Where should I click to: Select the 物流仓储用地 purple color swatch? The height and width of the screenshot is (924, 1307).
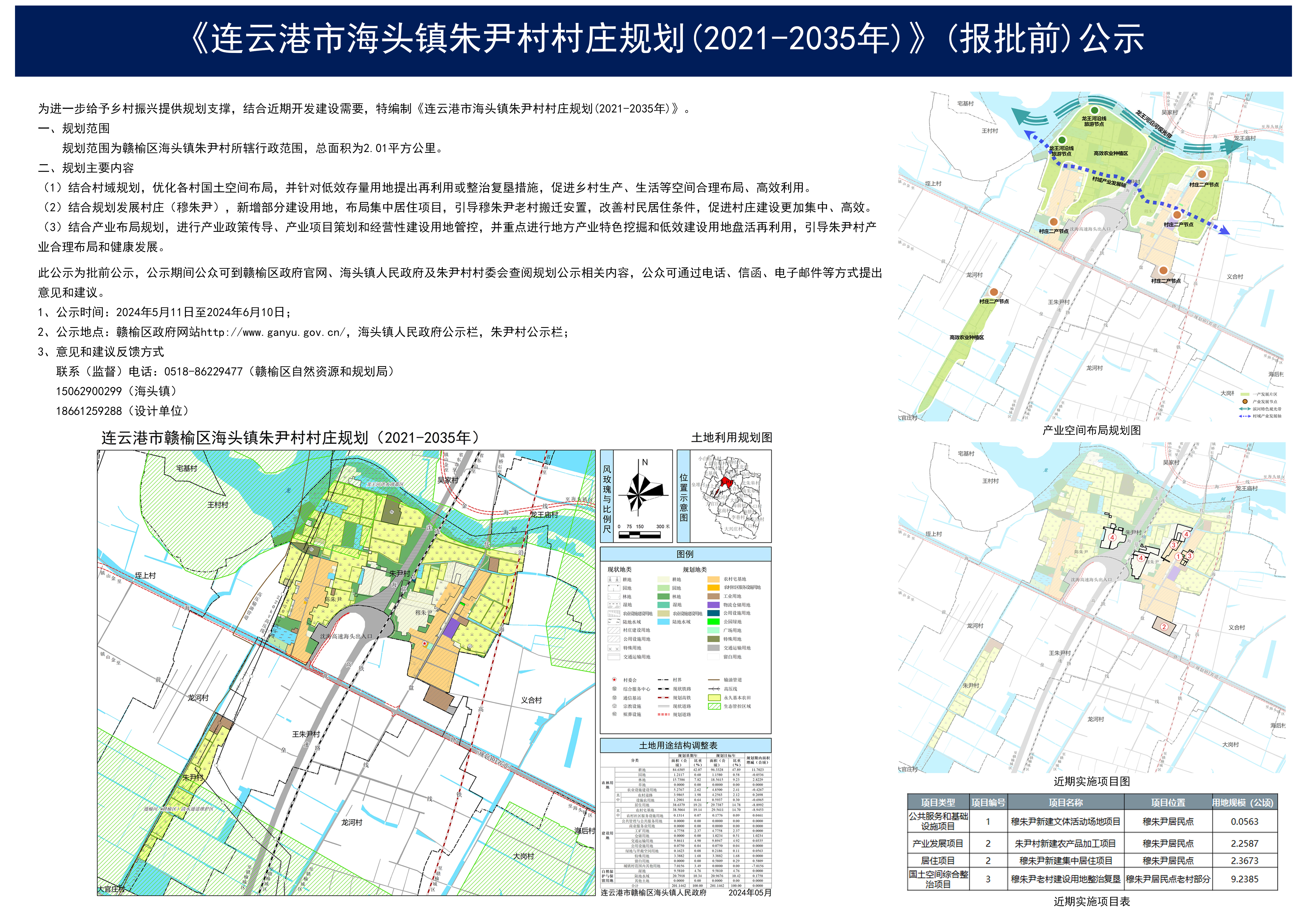[714, 605]
